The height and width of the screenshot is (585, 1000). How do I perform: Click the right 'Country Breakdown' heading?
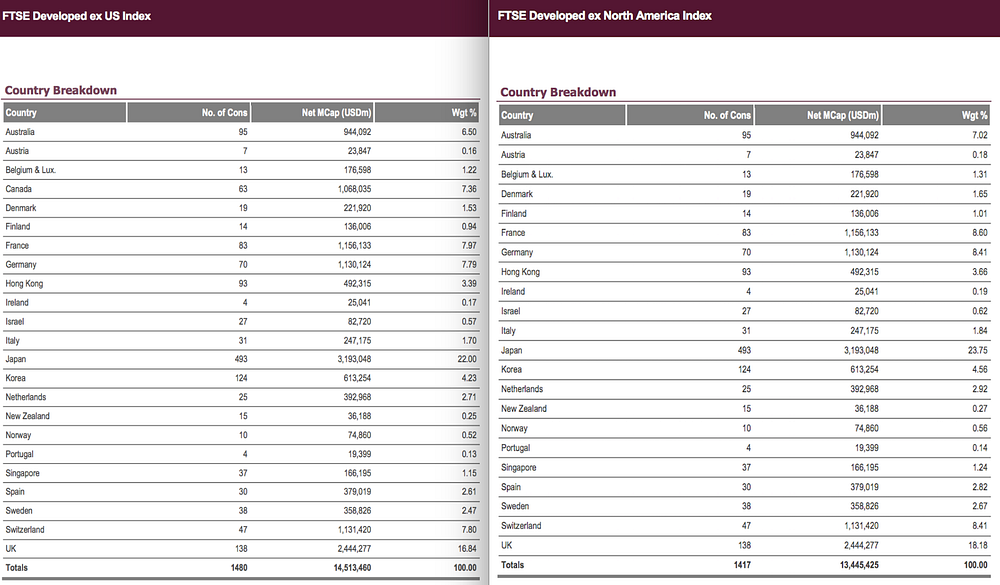[558, 93]
